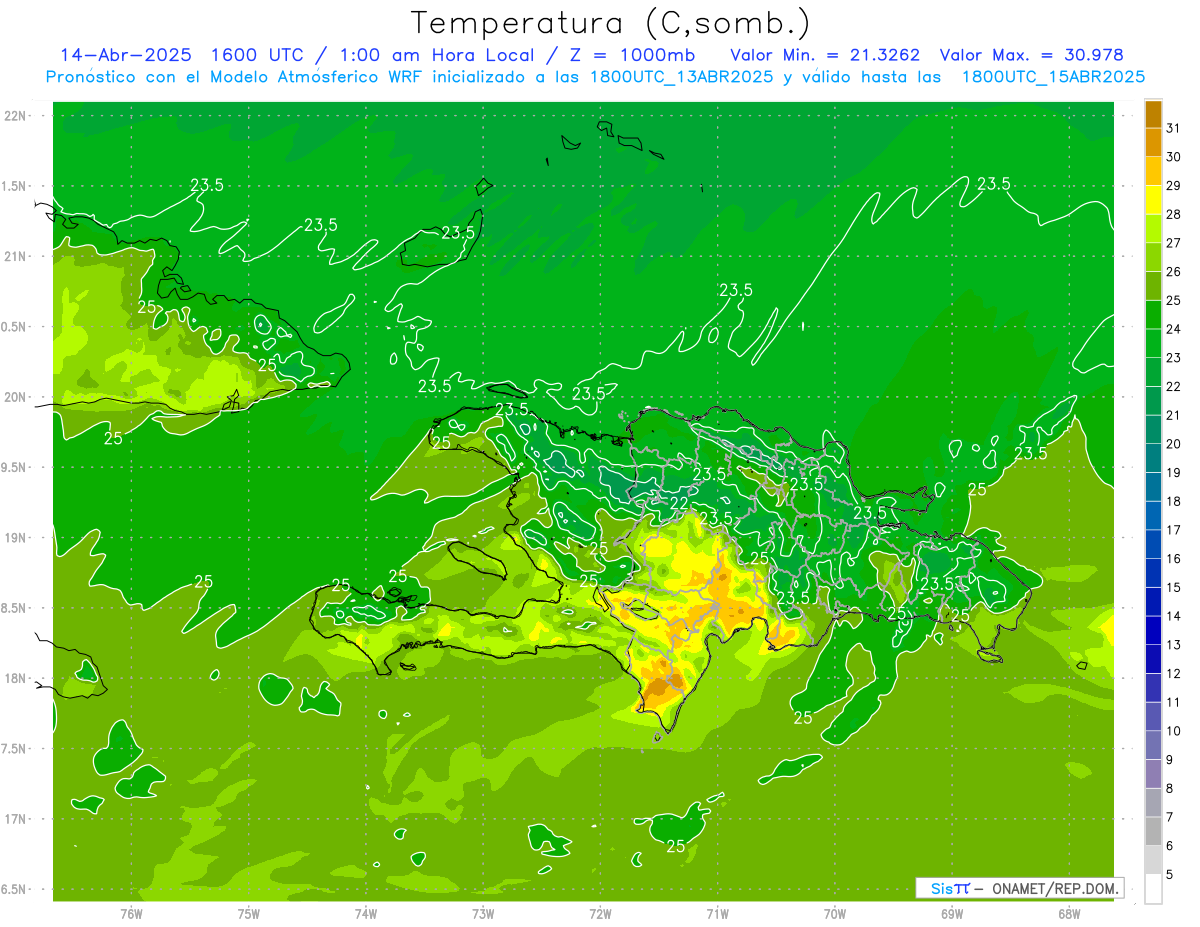Click the 18N latitude axis label
This screenshot has height=927, width=1200.
pos(16,678)
